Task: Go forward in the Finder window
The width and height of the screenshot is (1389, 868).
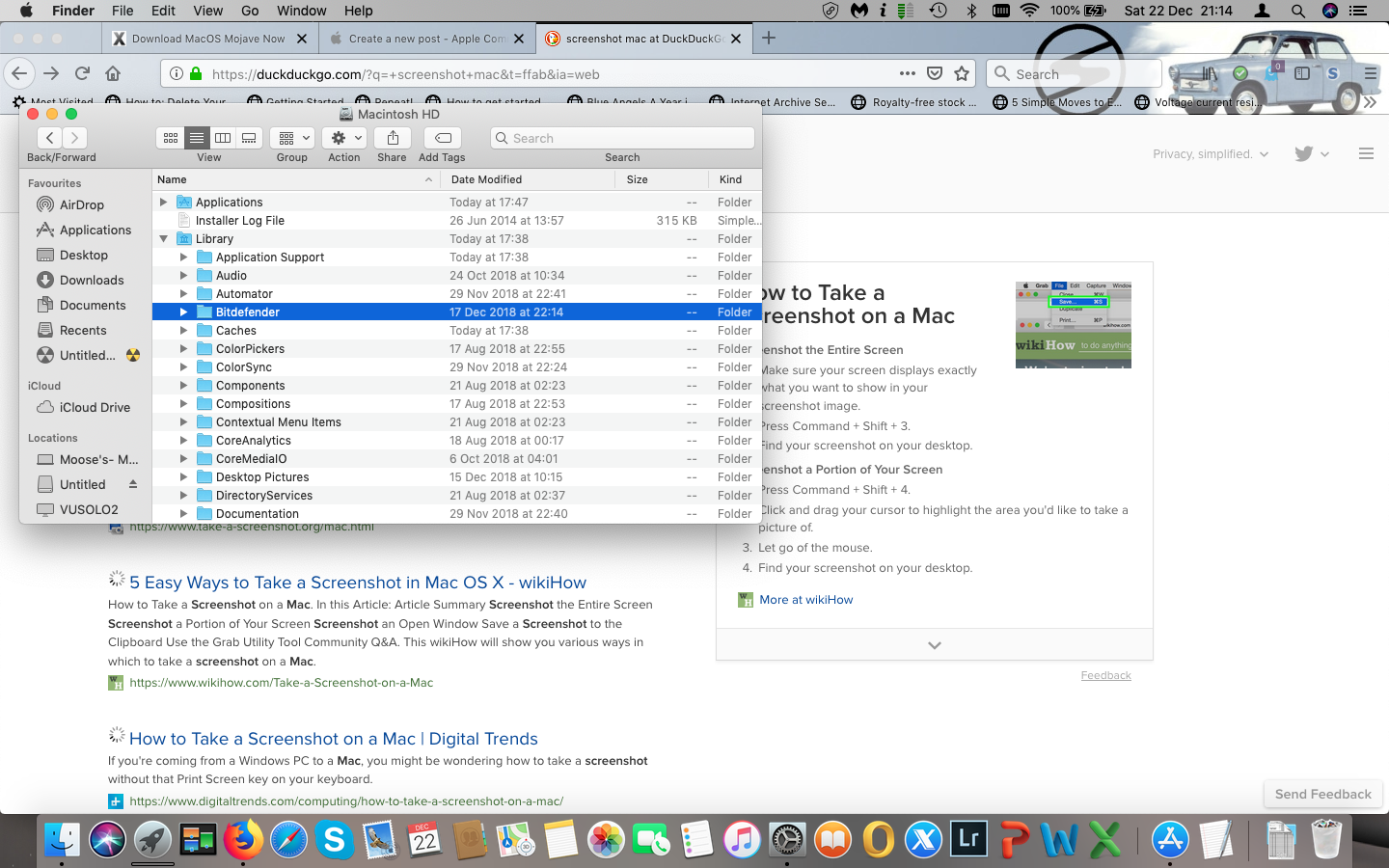Action: click(74, 138)
